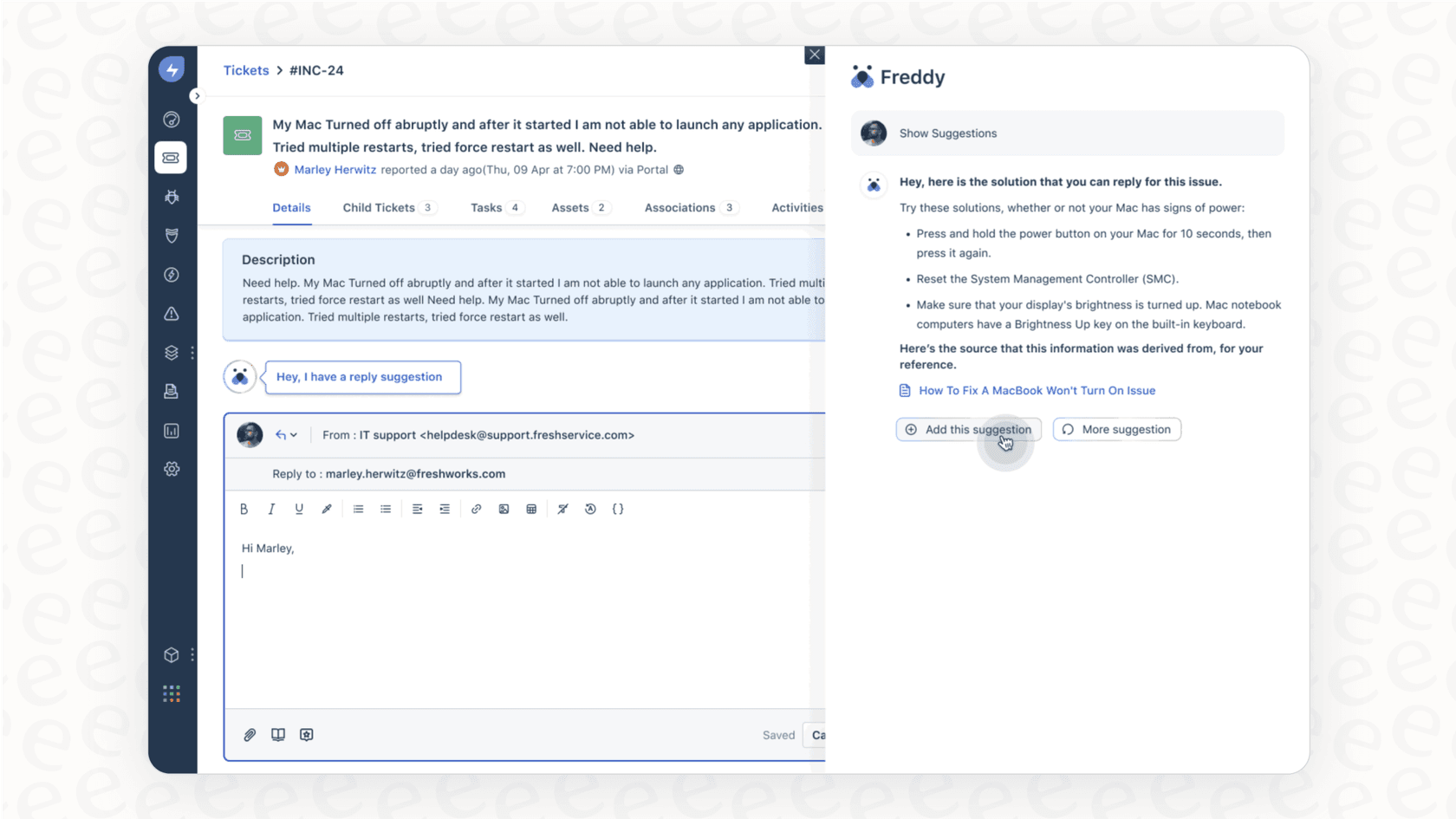Insert an image into the reply
This screenshot has width=1456, height=819.
504,509
